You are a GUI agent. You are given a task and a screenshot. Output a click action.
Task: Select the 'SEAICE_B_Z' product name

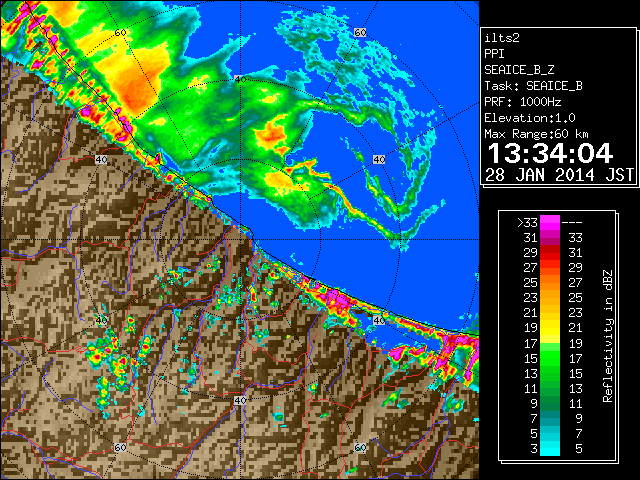click(x=519, y=70)
